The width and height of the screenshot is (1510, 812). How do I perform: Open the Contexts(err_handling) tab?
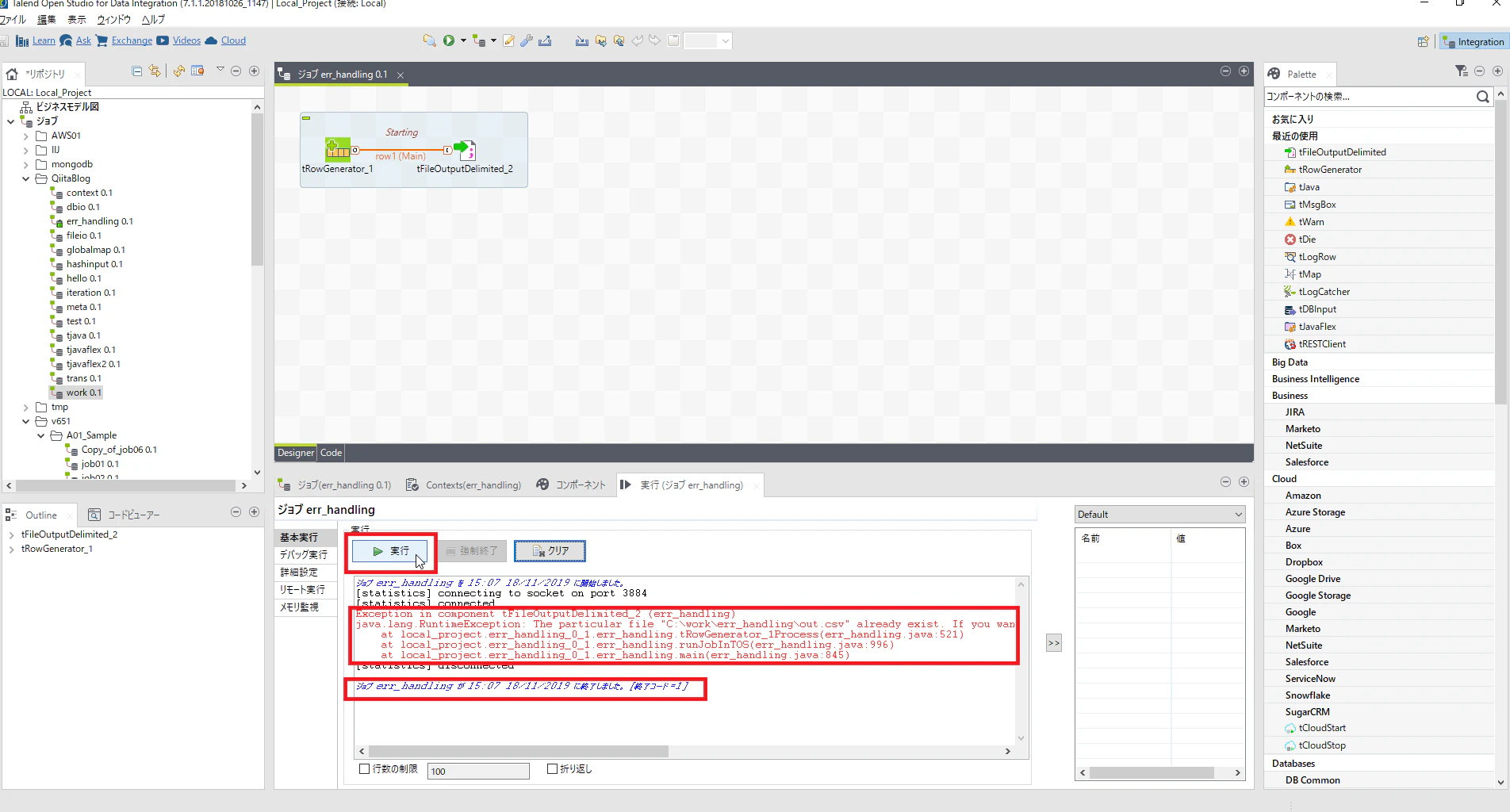463,485
